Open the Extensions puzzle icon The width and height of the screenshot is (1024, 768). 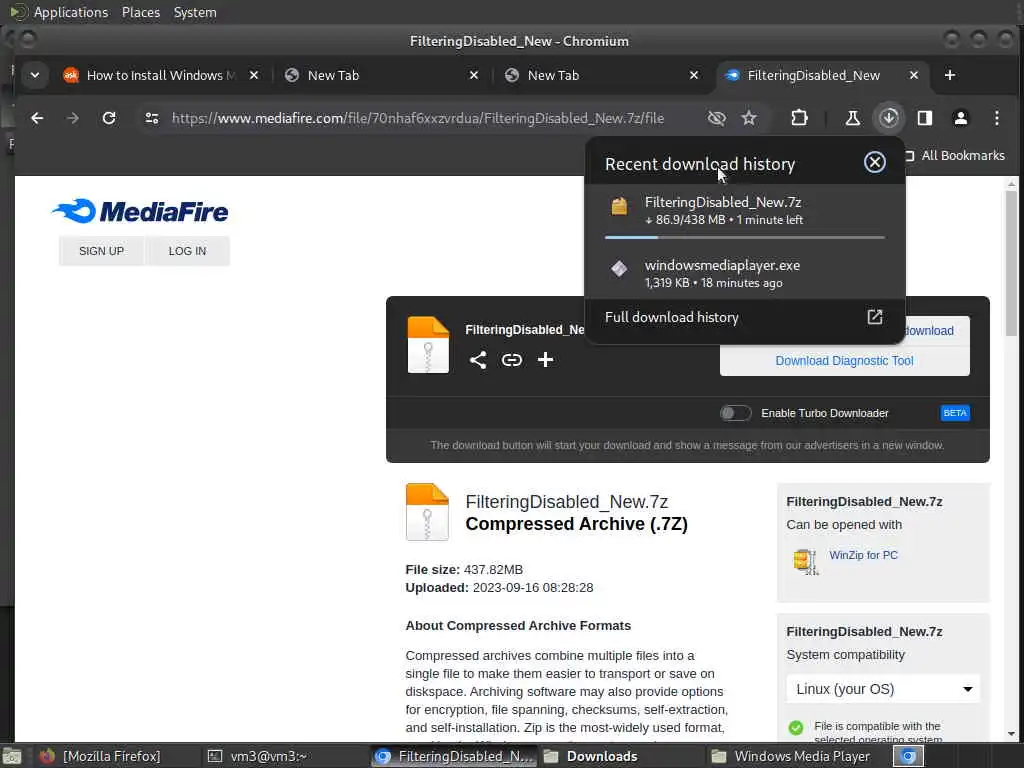coord(799,118)
